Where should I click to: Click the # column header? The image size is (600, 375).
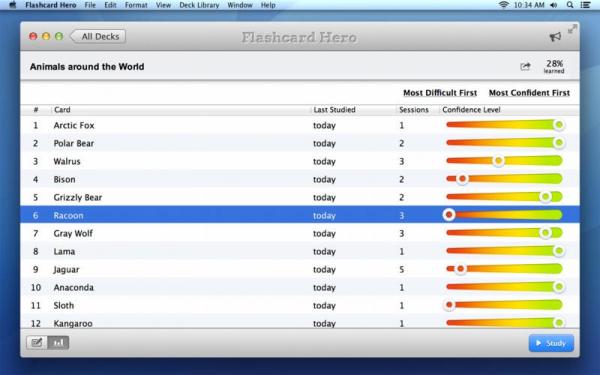click(36, 110)
